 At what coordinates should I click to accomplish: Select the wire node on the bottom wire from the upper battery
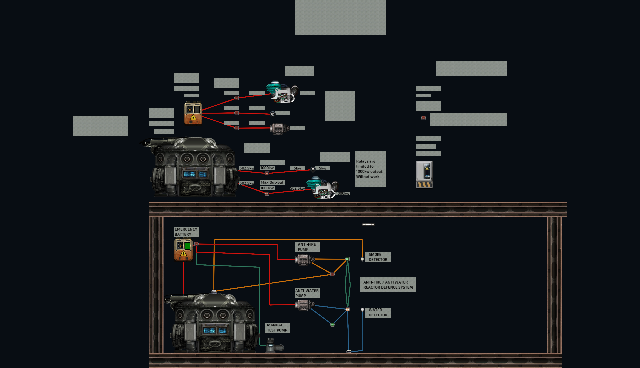tap(237, 128)
